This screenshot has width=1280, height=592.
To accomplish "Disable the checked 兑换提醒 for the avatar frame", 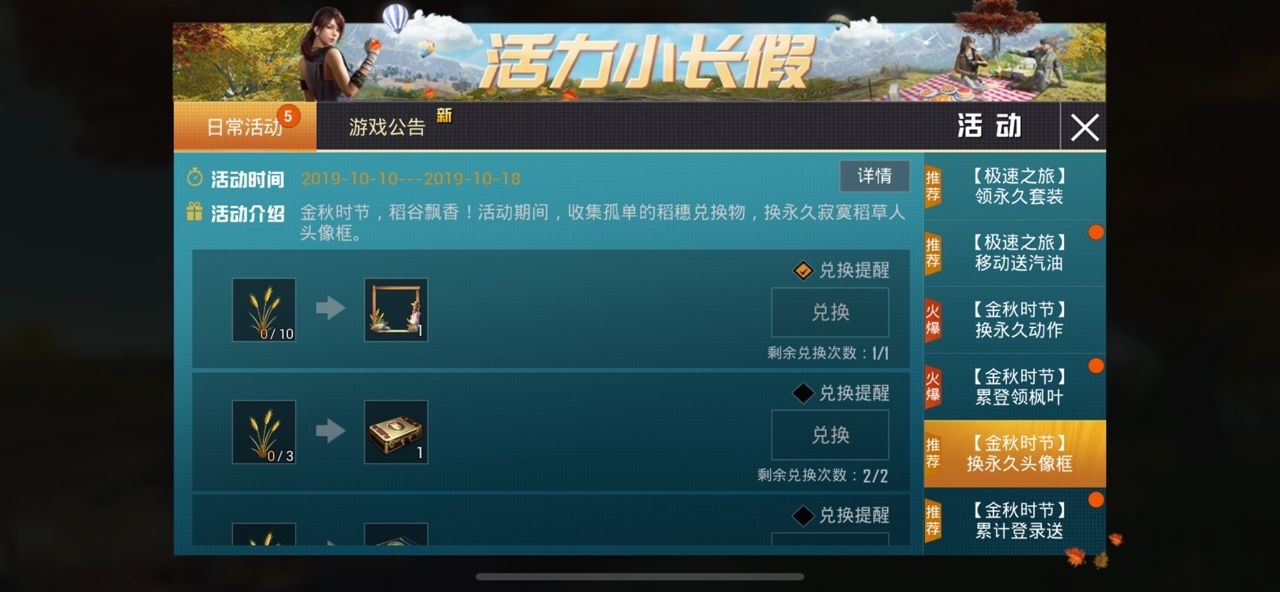I will click(x=803, y=270).
